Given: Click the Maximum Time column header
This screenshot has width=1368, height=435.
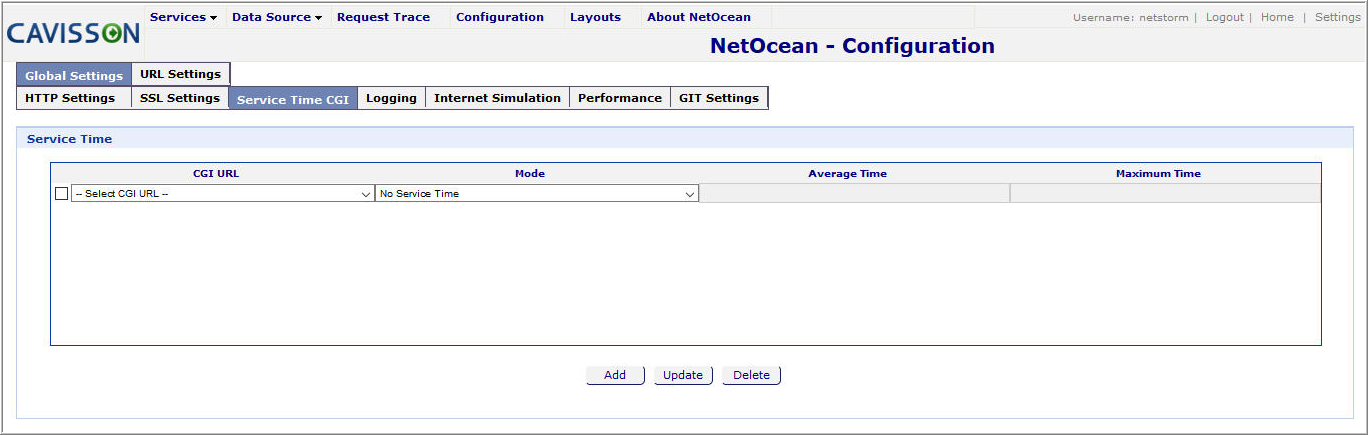Looking at the screenshot, I should tap(1158, 174).
